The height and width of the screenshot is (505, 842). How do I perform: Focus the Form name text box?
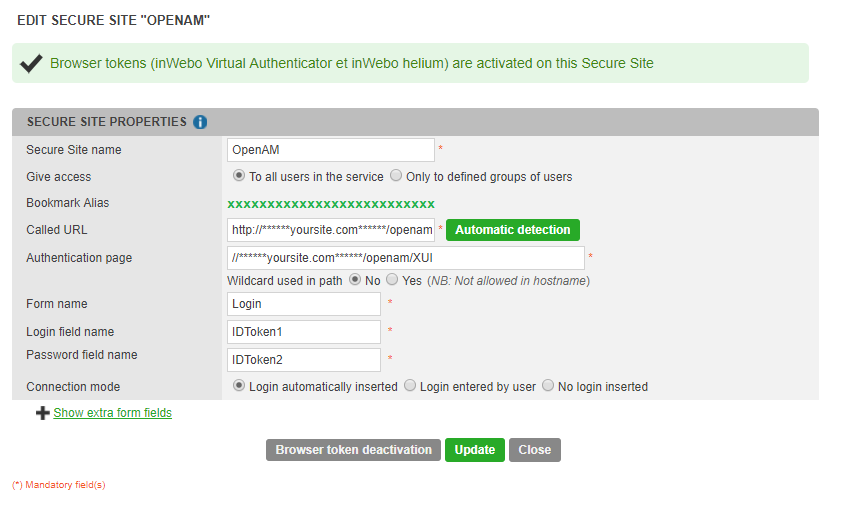(304, 304)
